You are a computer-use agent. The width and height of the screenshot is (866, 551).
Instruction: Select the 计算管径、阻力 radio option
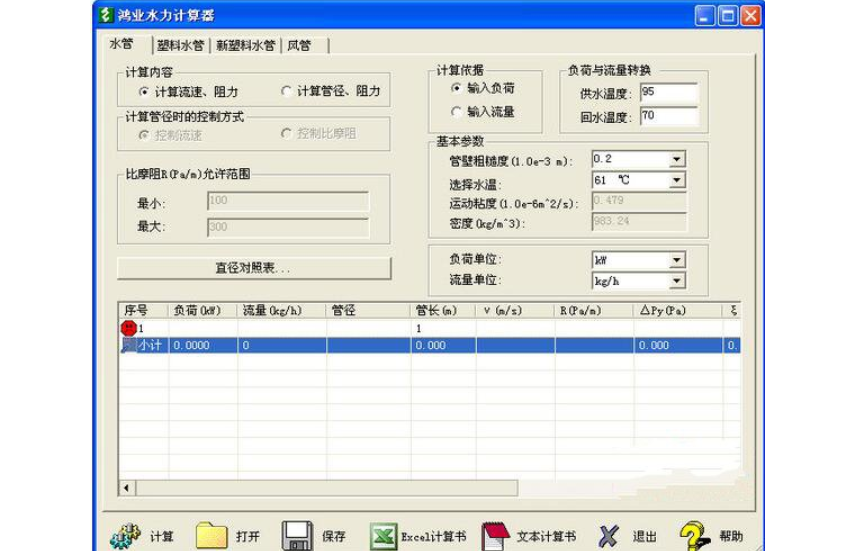tap(287, 91)
